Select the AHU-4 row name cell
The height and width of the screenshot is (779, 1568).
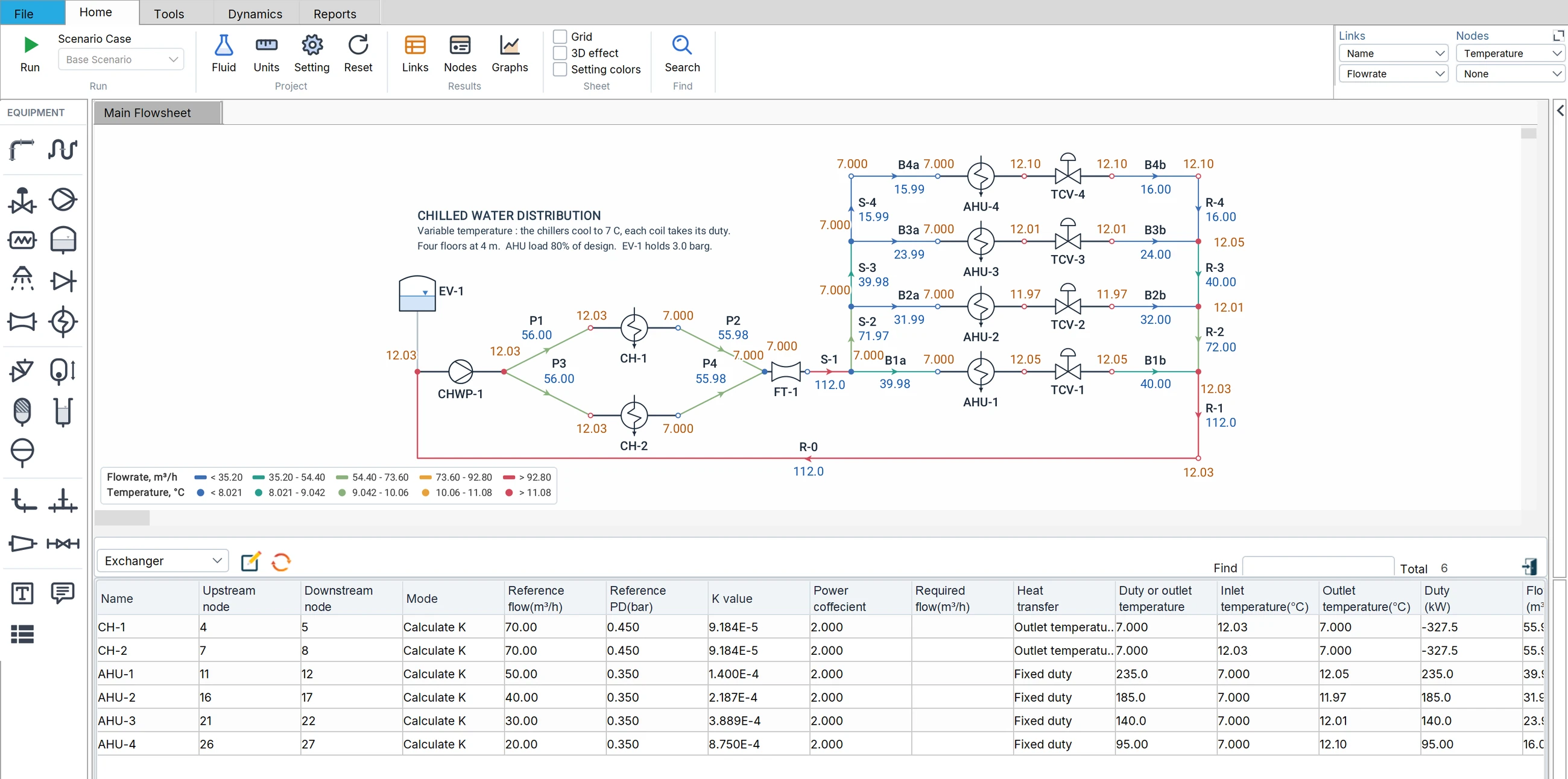click(x=147, y=743)
